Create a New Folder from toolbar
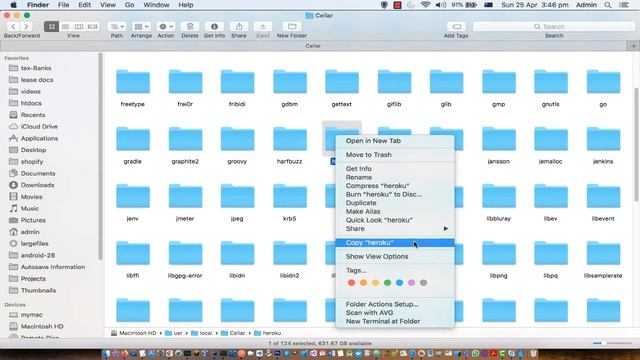 point(292,27)
